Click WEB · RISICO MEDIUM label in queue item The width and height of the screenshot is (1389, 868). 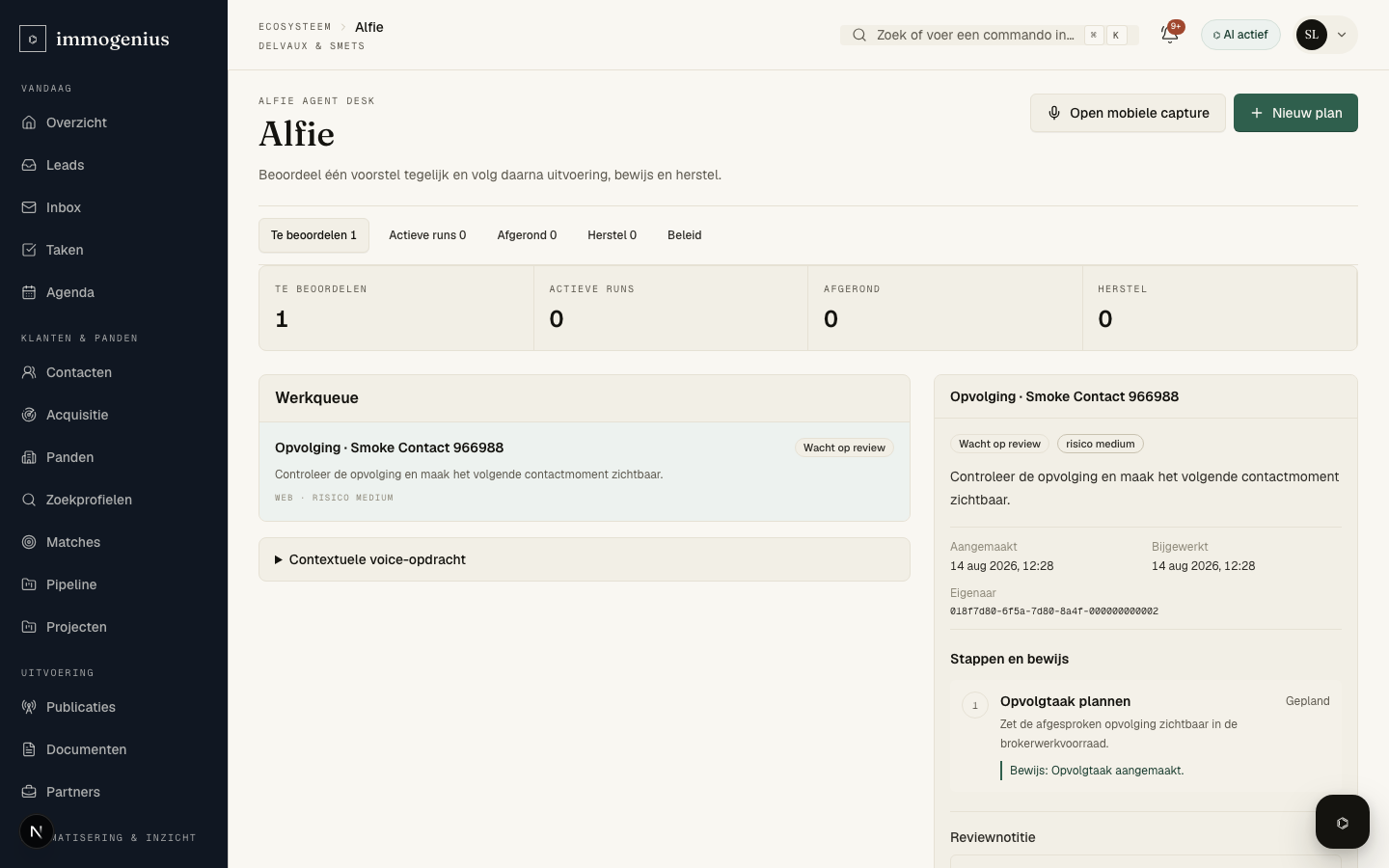point(334,498)
